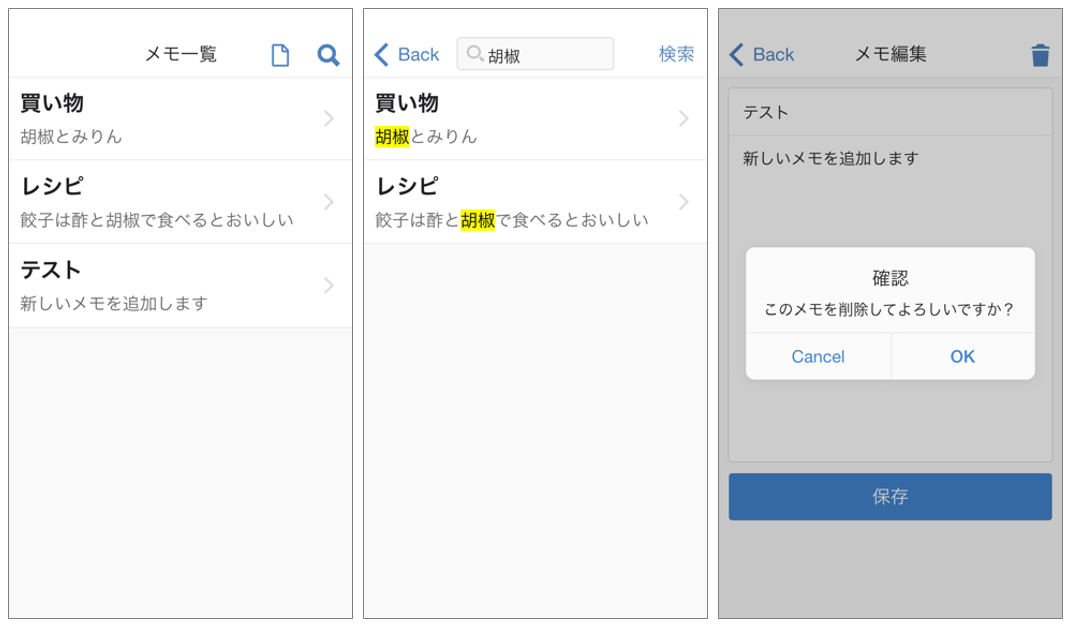
Task: Open the 買い物 memo title in the memo list
Action: tap(52, 103)
